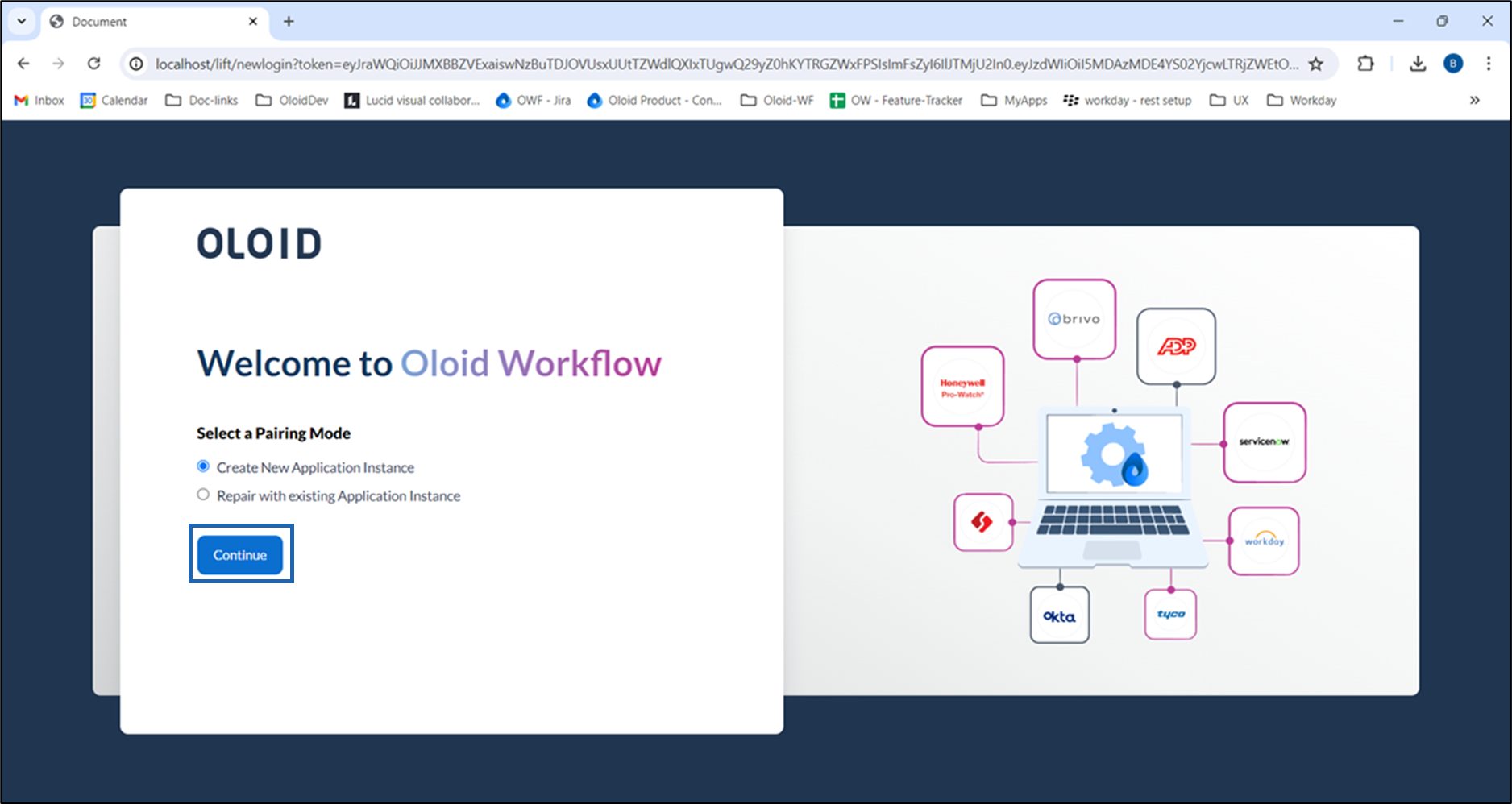Show more bookmarks with the chevron
The height and width of the screenshot is (804, 1512).
point(1474,100)
